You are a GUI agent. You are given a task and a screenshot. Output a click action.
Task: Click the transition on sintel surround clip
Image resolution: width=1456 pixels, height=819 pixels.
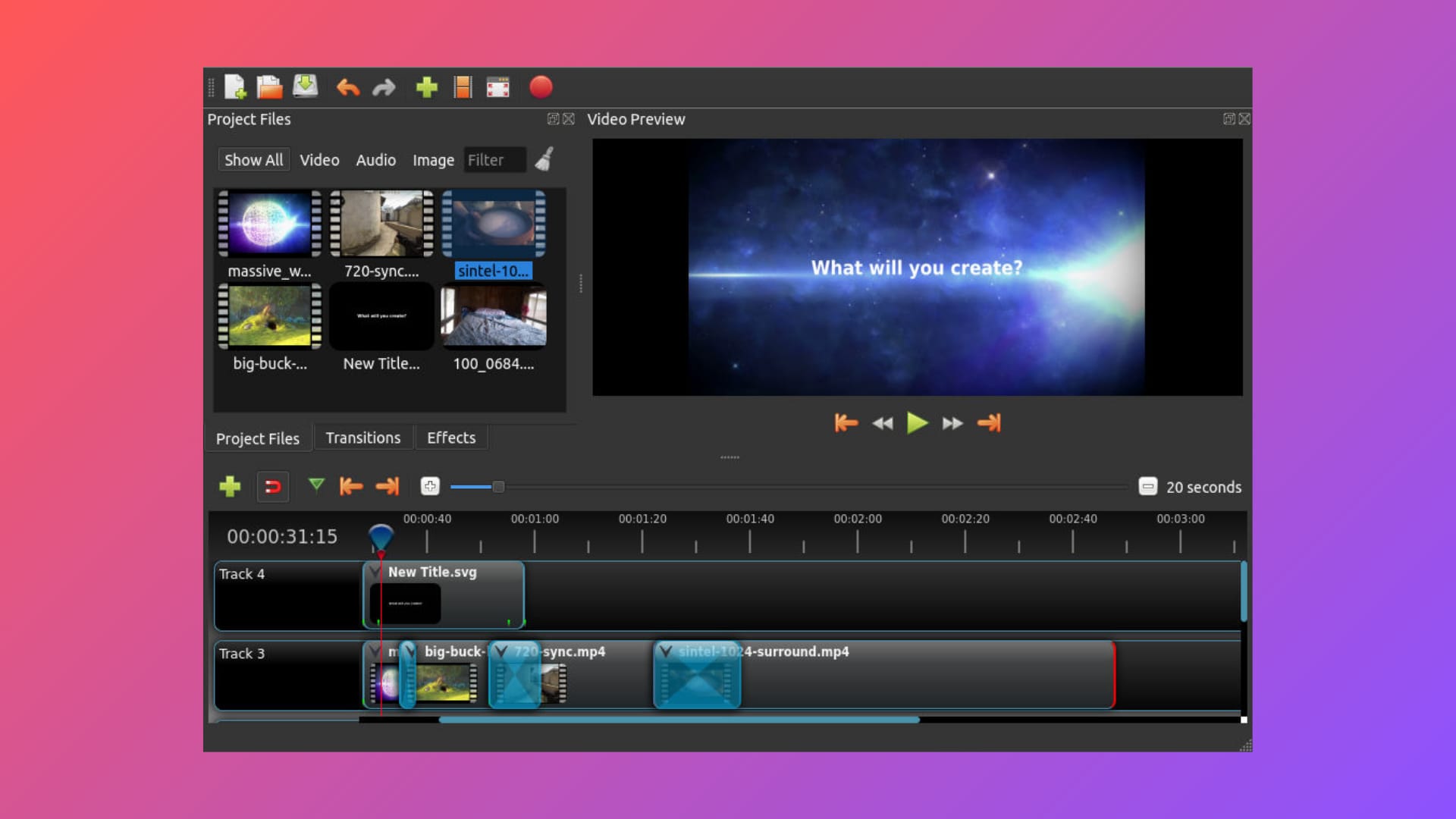click(x=697, y=675)
